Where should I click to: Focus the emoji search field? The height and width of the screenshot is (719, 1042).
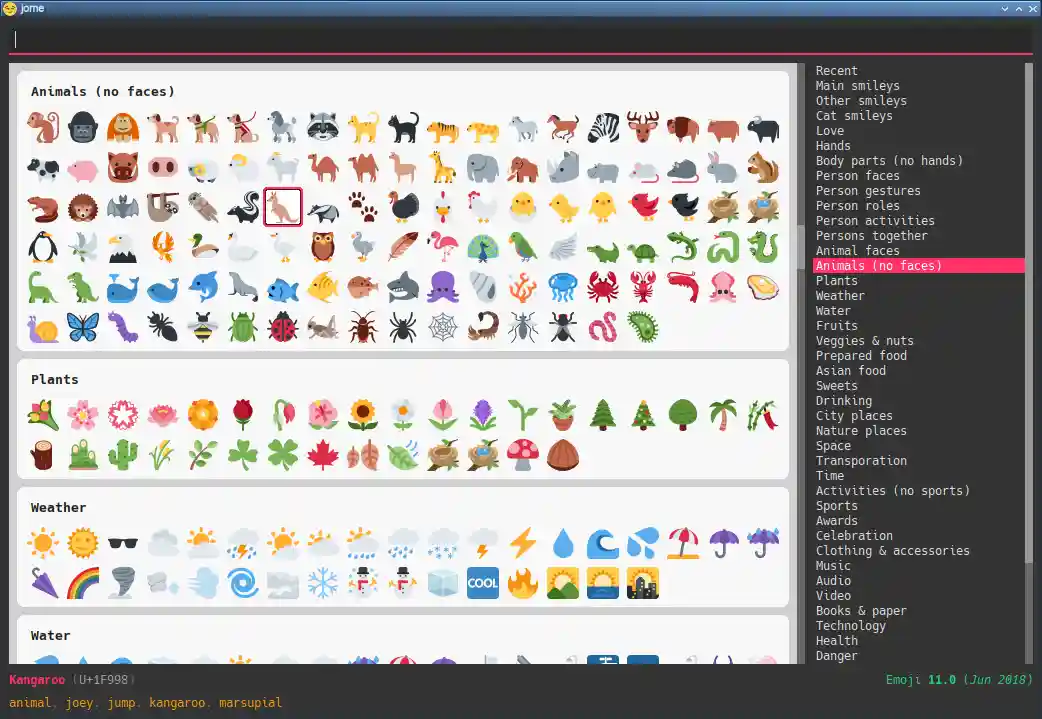coord(520,39)
